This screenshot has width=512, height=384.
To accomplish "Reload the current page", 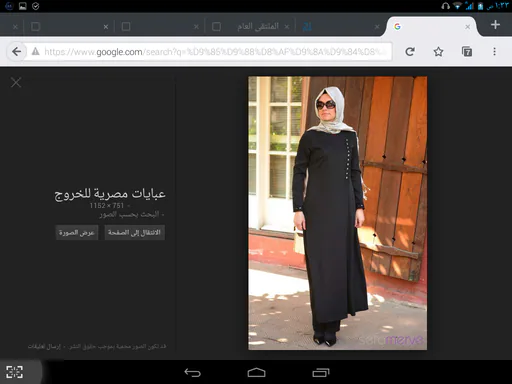I will point(410,52).
